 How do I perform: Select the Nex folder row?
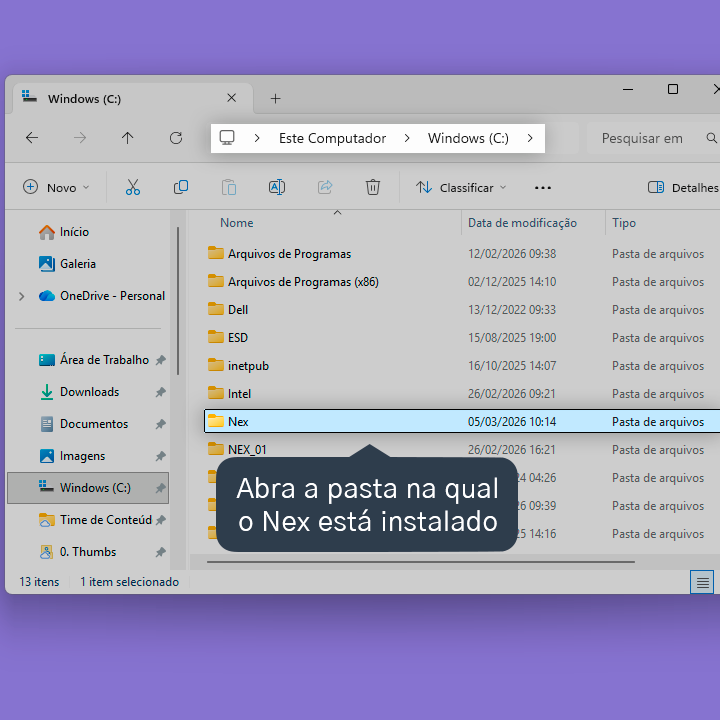(x=462, y=422)
